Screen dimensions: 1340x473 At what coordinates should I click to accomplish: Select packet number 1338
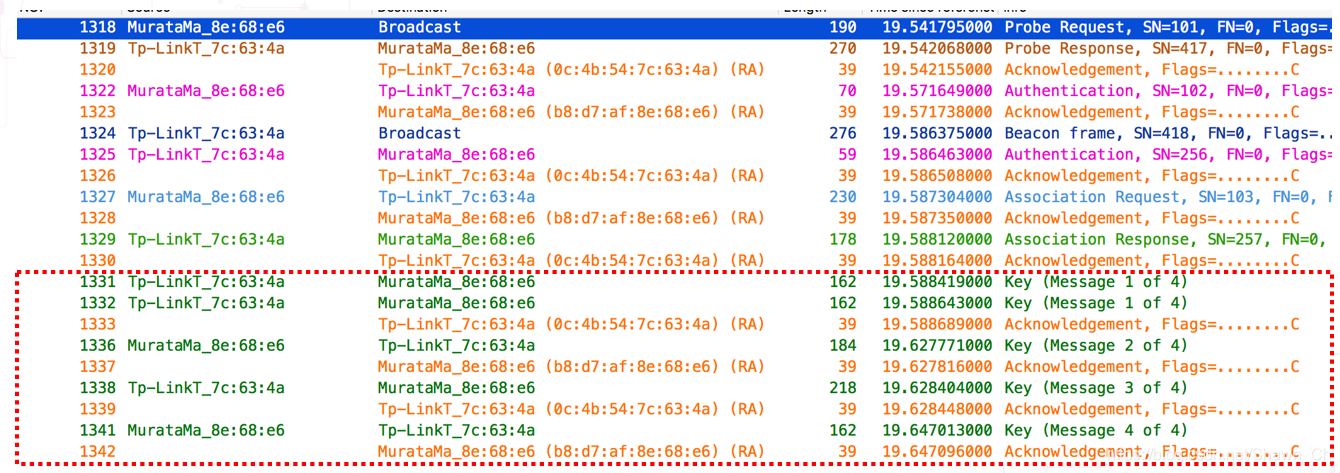click(98, 388)
